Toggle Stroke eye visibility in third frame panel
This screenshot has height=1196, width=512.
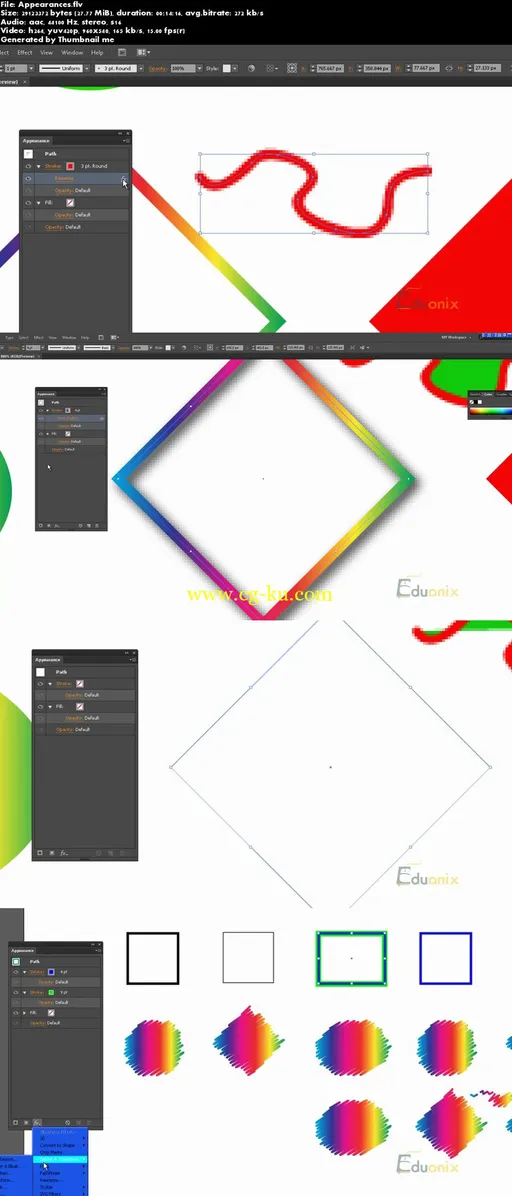pos(41,683)
